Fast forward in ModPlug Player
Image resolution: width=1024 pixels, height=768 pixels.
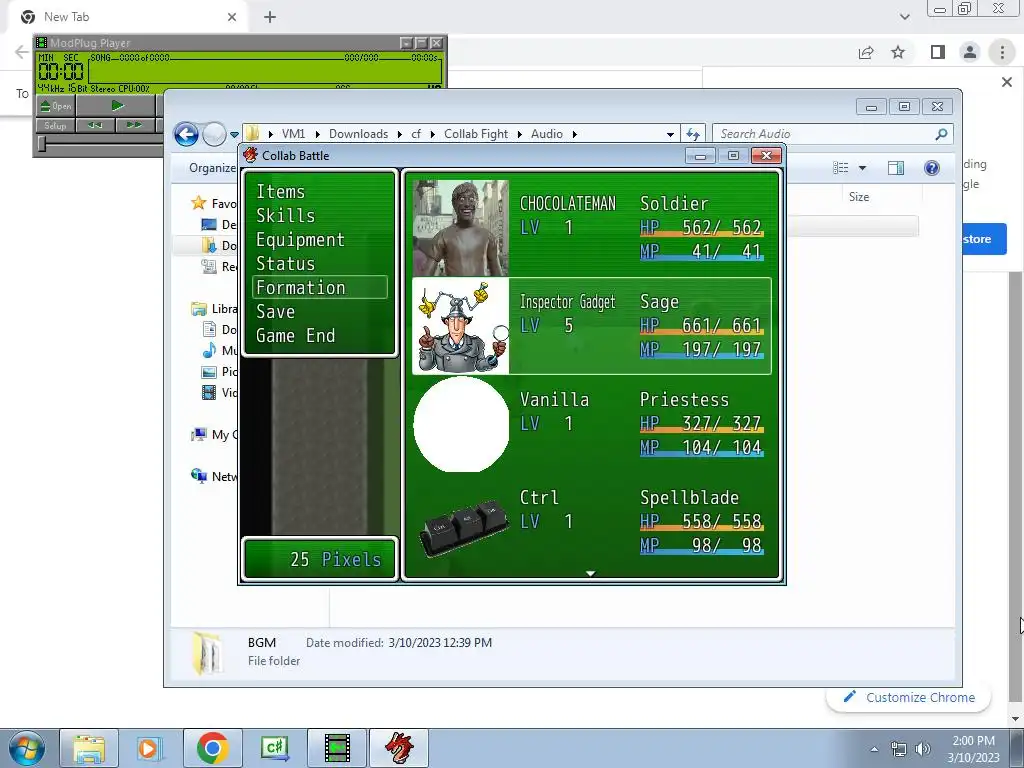click(x=135, y=125)
